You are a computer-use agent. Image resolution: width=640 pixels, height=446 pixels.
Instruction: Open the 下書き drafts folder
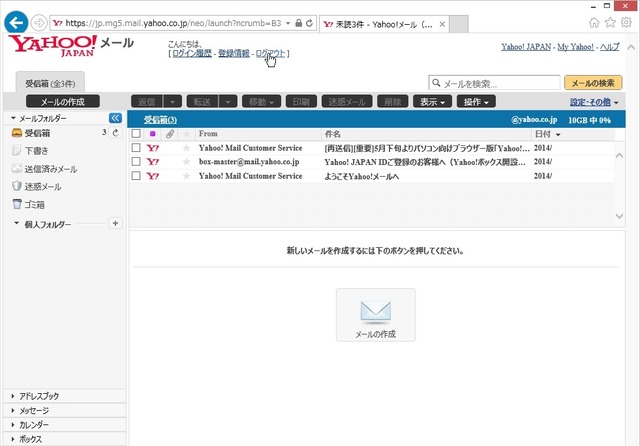(x=36, y=151)
